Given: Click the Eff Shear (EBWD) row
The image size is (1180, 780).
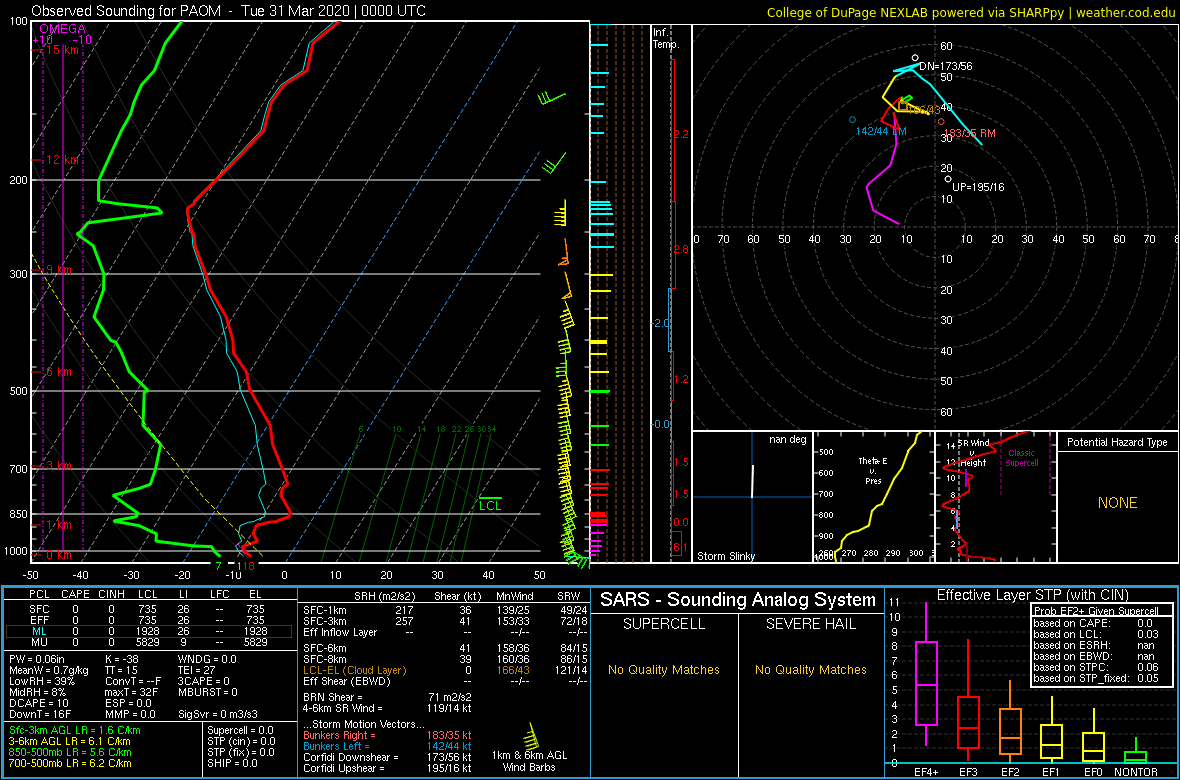Looking at the screenshot, I should click(x=444, y=682).
